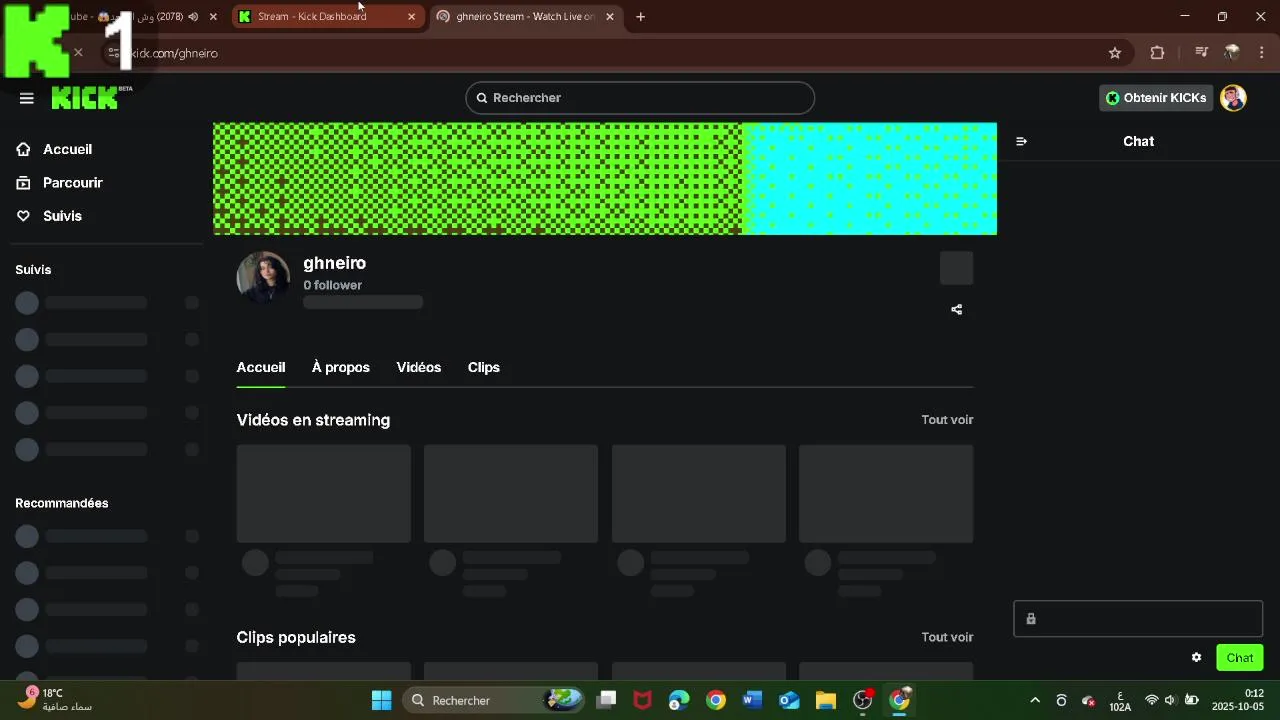Click the address bar URL kick.com/ghneiro

coord(175,53)
